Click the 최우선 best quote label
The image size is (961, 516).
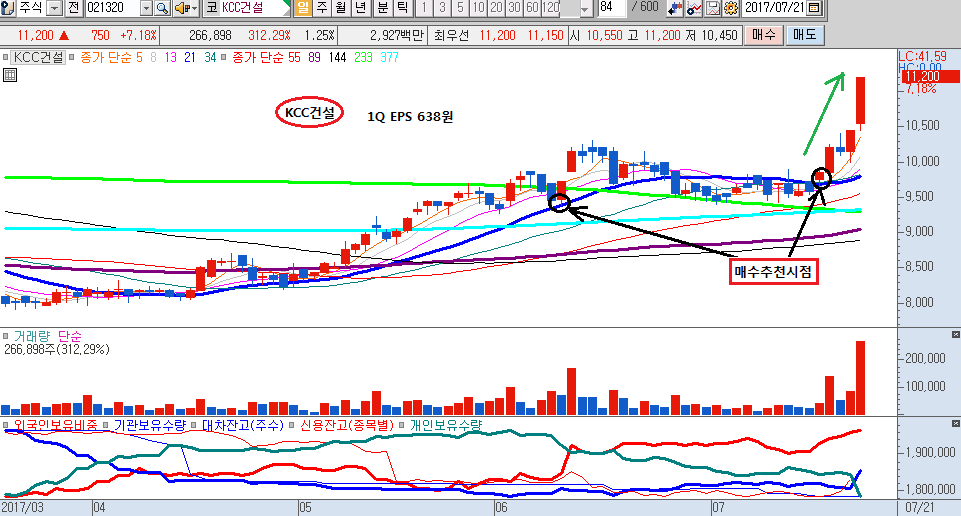tap(451, 36)
